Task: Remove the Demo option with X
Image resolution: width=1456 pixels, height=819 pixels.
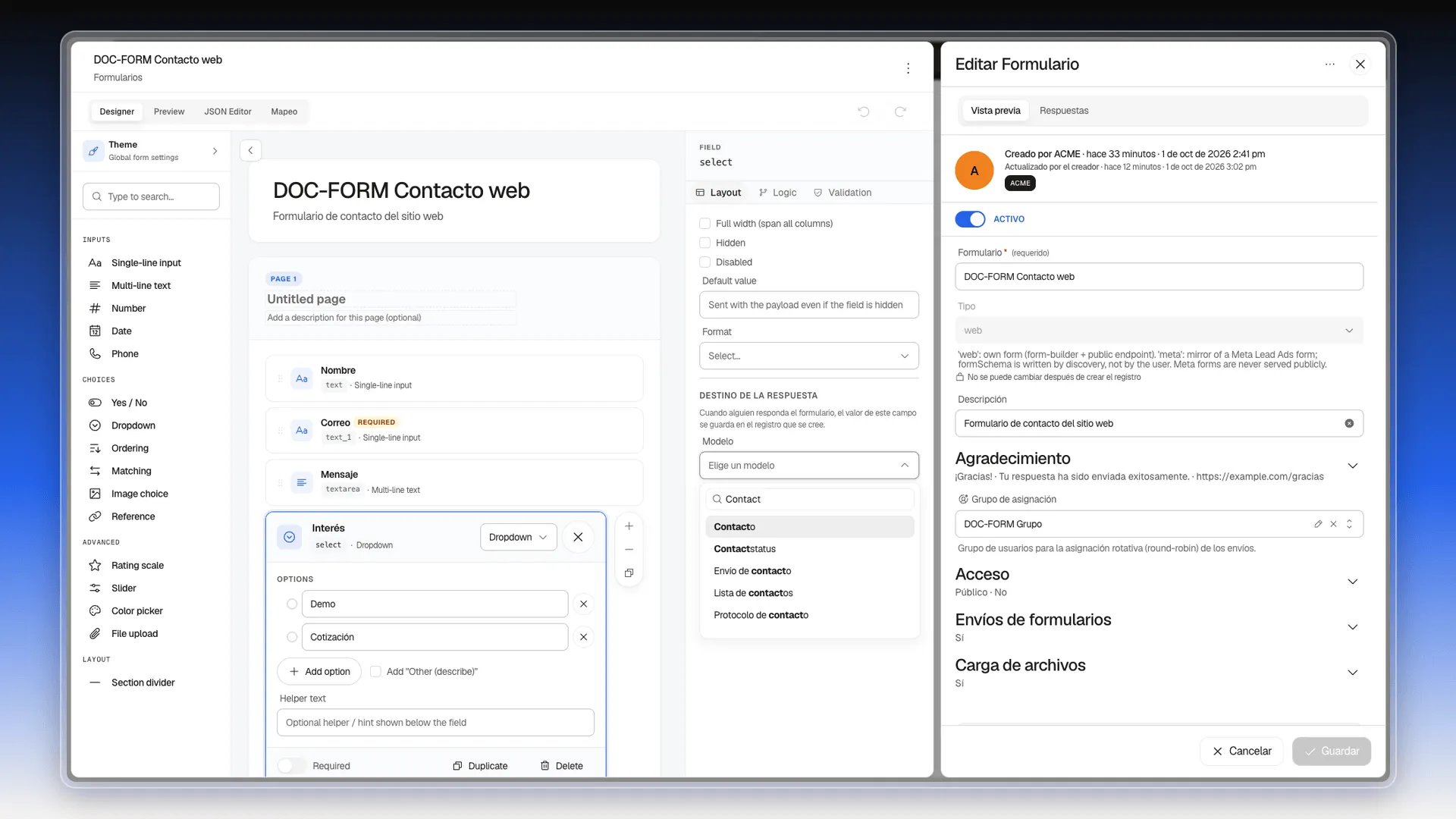Action: tap(583, 604)
